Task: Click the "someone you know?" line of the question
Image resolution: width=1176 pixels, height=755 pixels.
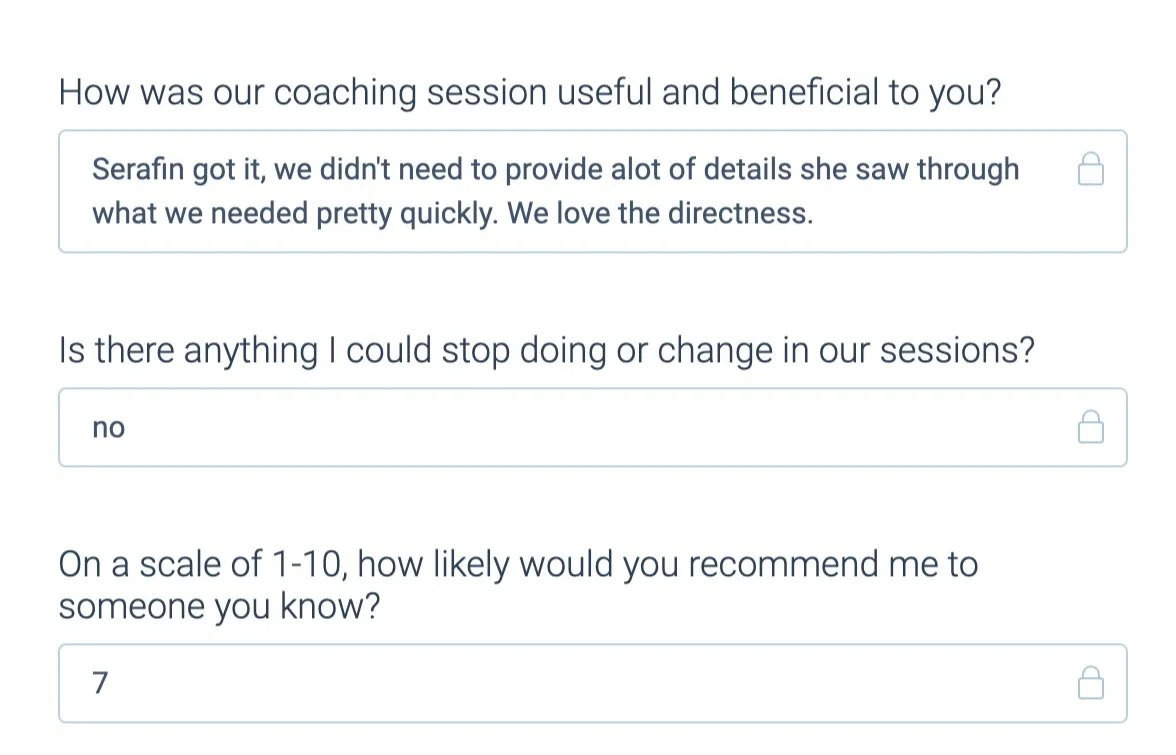Action: [x=219, y=607]
